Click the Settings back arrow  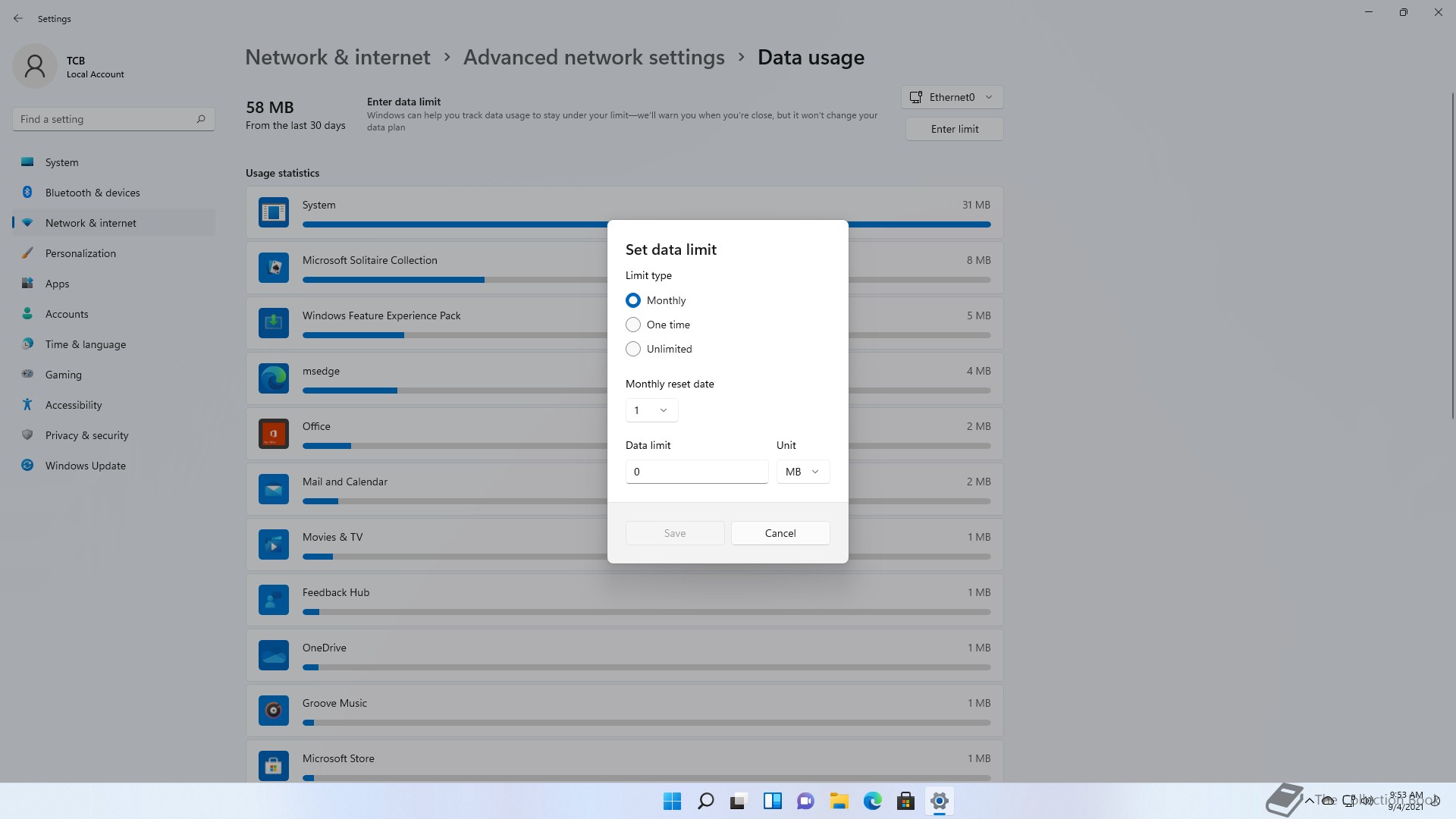[18, 18]
